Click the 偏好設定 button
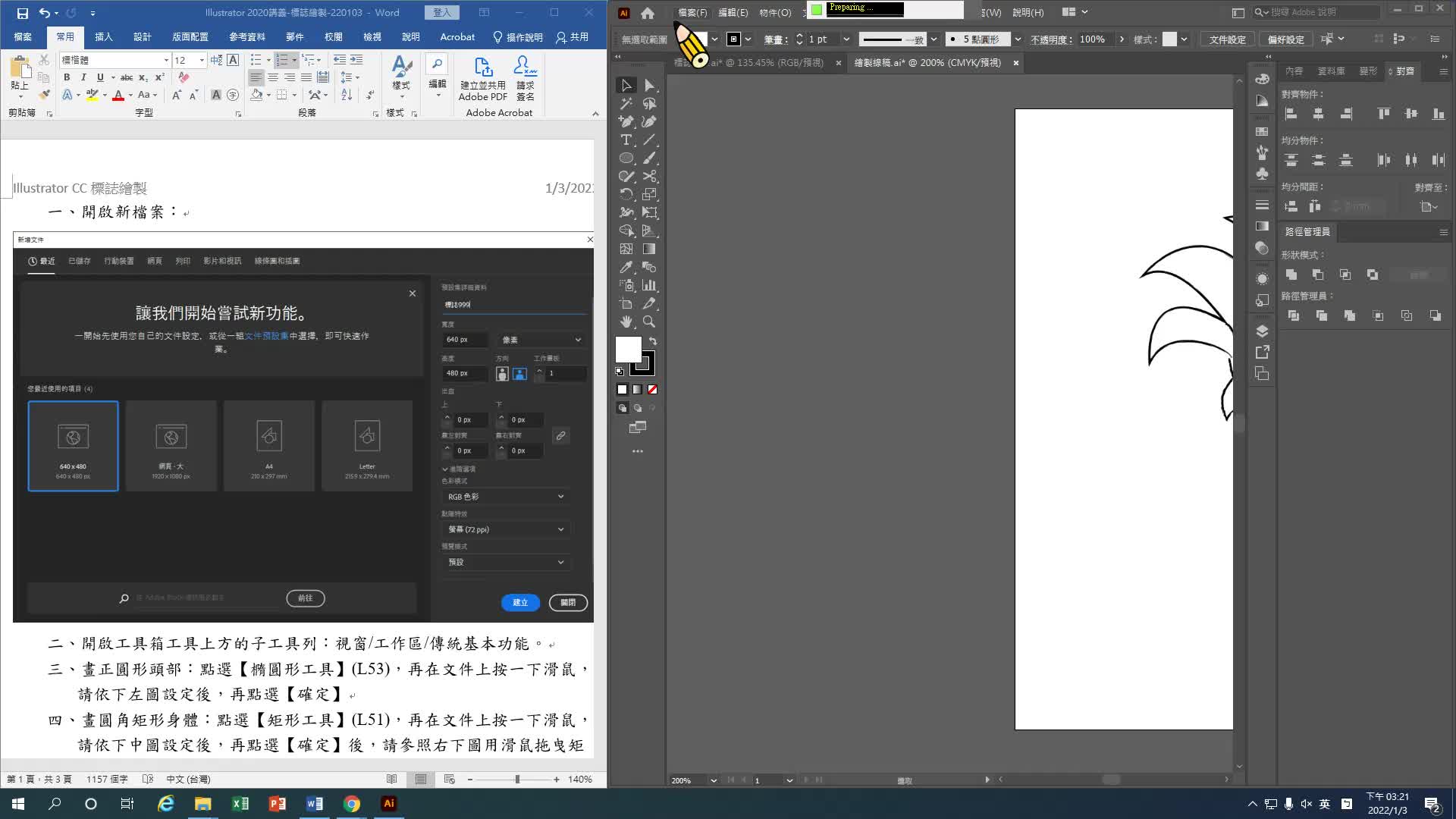 pyautogui.click(x=1286, y=39)
